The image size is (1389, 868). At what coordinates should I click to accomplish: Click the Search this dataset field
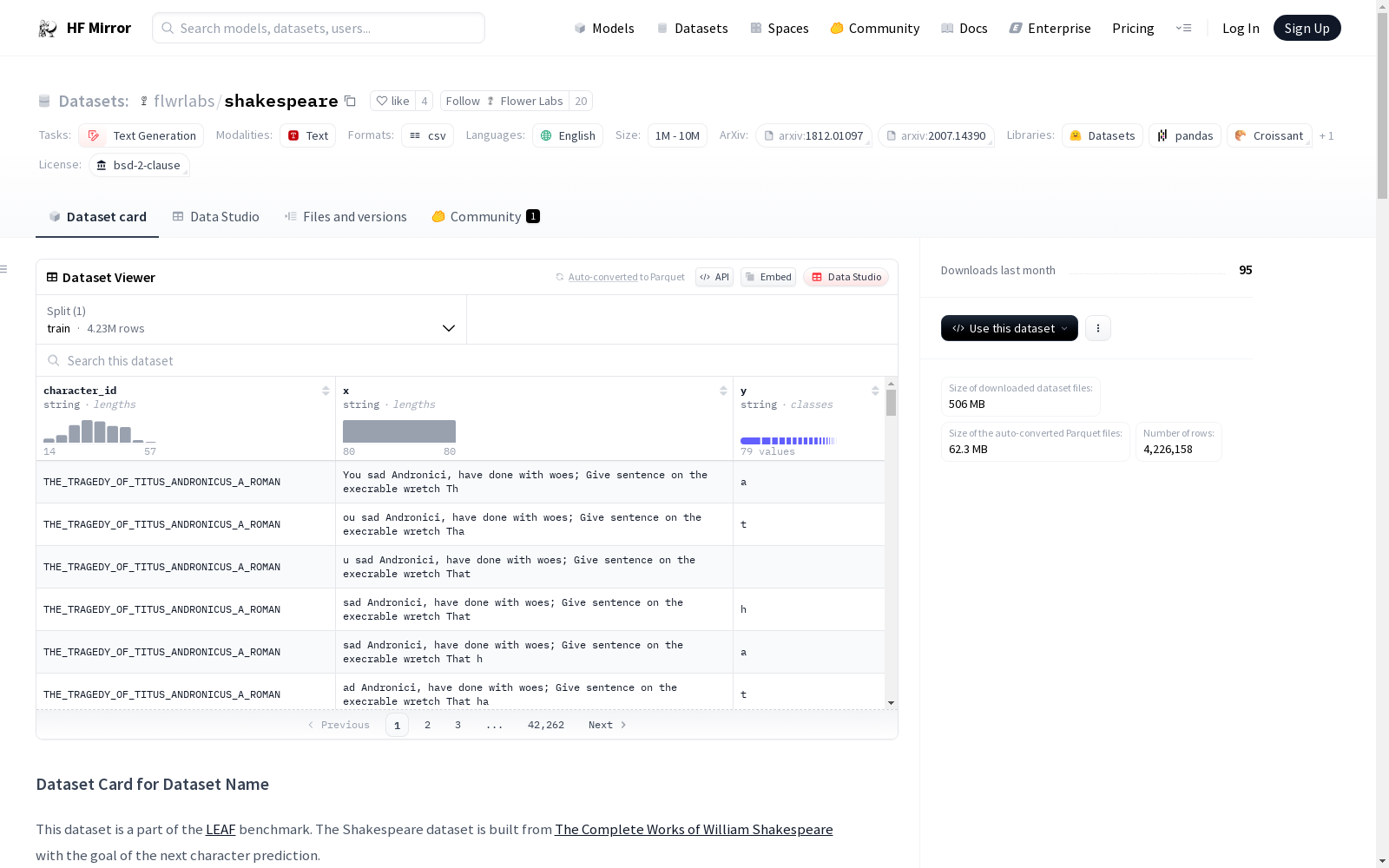click(467, 360)
